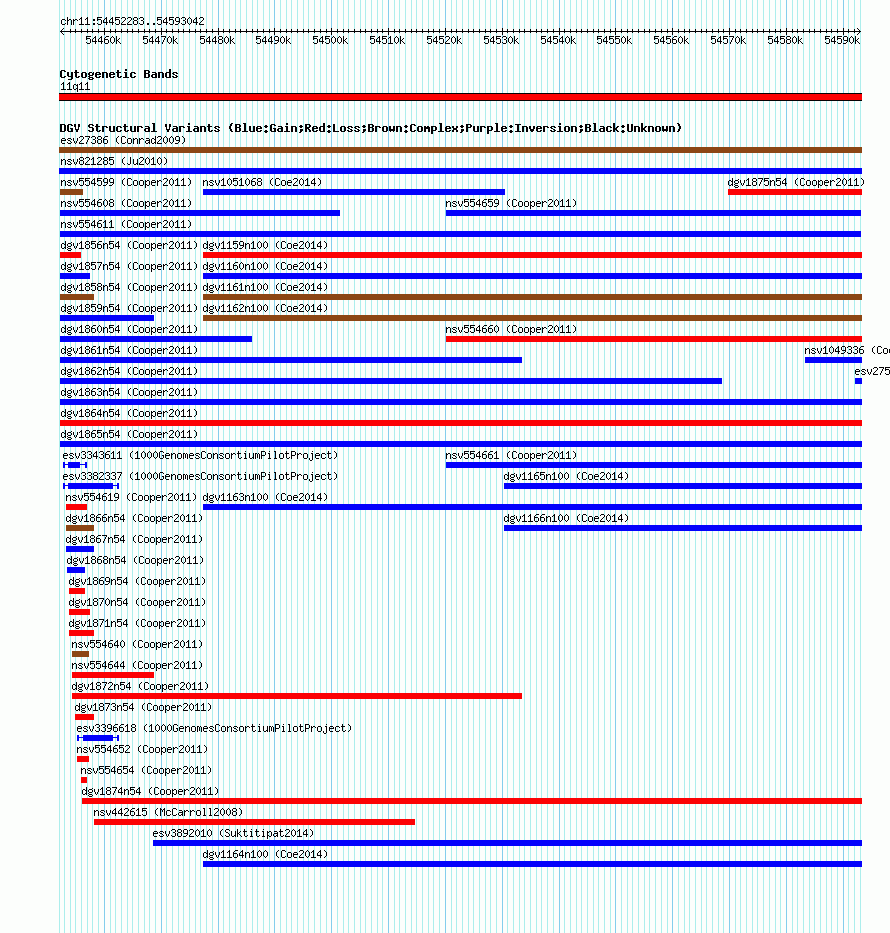Click the nsv554619 (Cooper2011) label
This screenshot has height=933, width=890.
pos(131,497)
